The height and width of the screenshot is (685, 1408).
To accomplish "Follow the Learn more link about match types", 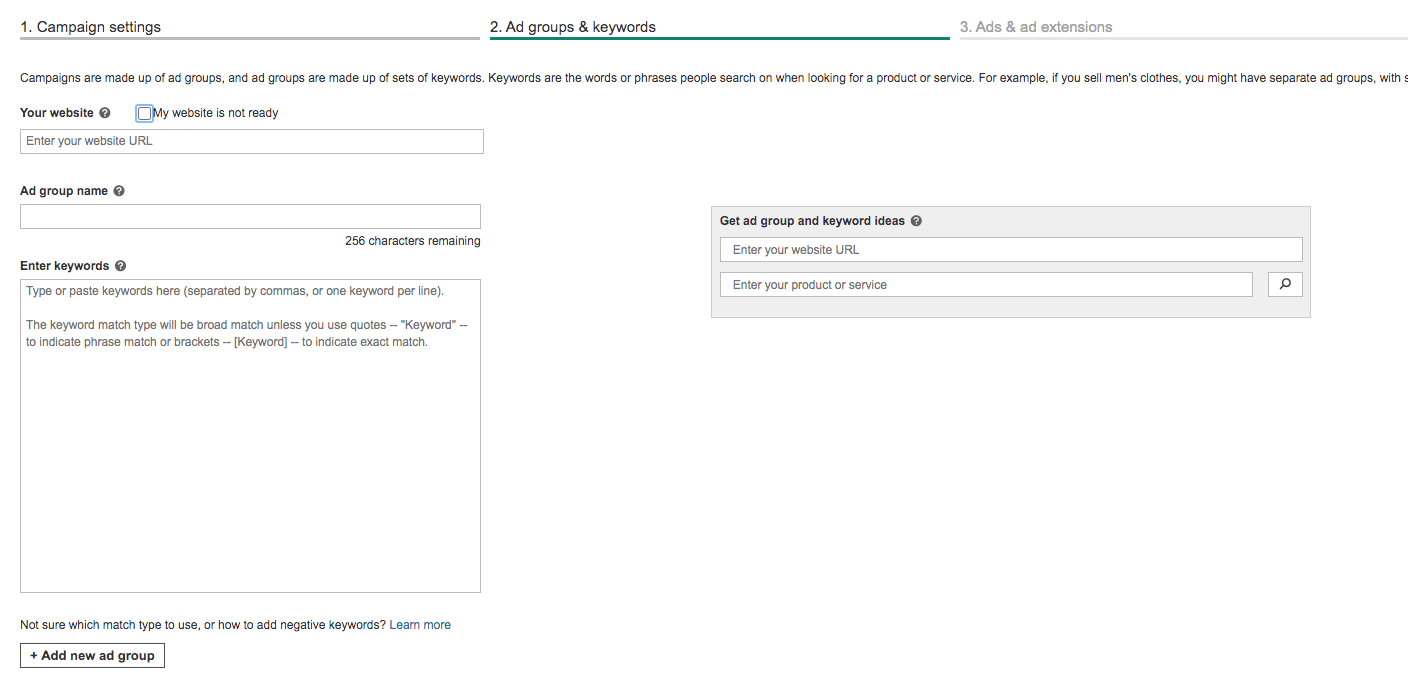I will tap(420, 625).
